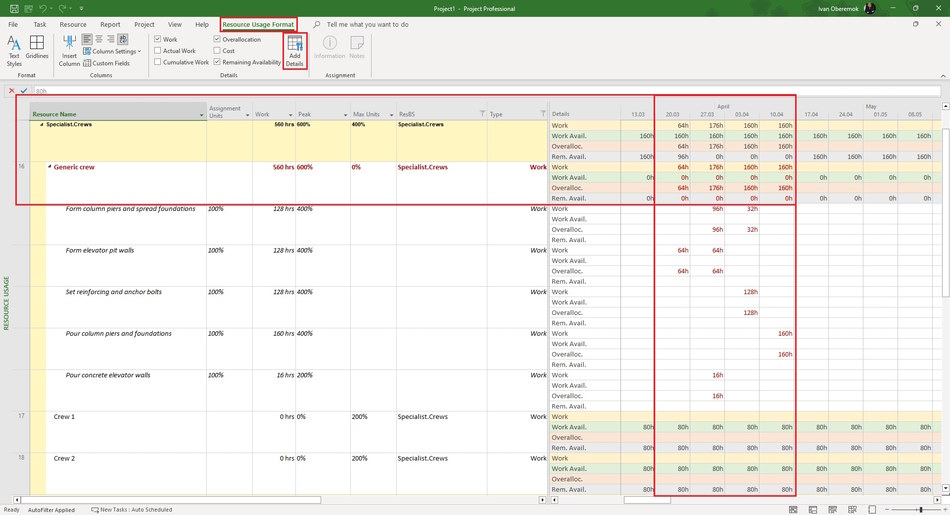Click the Save icon in title bar
Image resolution: width=950 pixels, height=515 pixels.
pos(13,8)
